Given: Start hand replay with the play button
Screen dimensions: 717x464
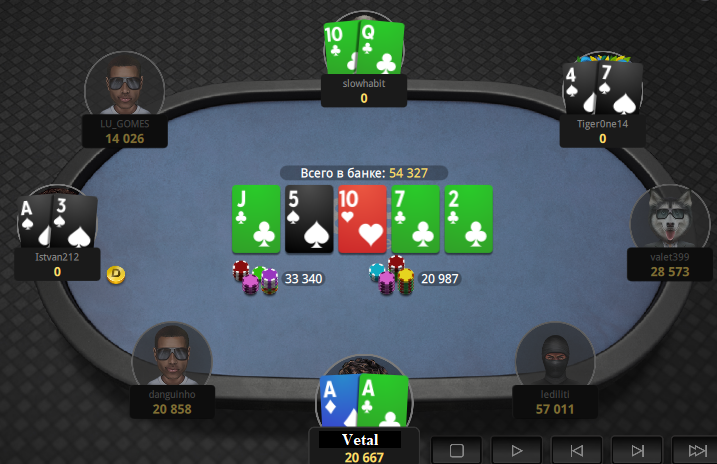Looking at the screenshot, I should (517, 451).
